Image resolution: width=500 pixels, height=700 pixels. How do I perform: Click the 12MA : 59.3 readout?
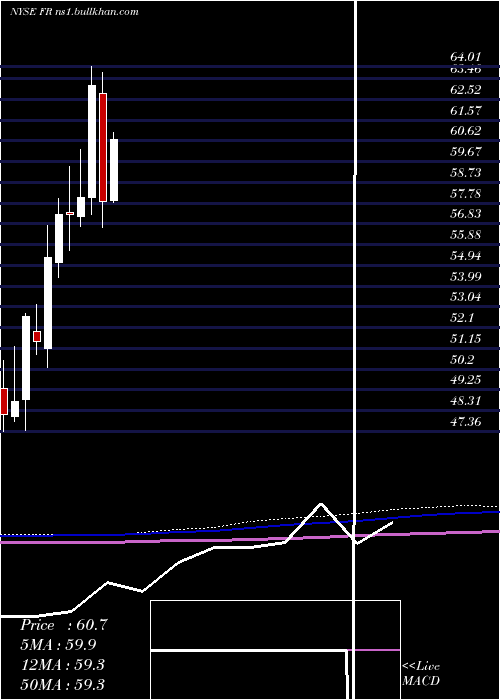(62, 665)
